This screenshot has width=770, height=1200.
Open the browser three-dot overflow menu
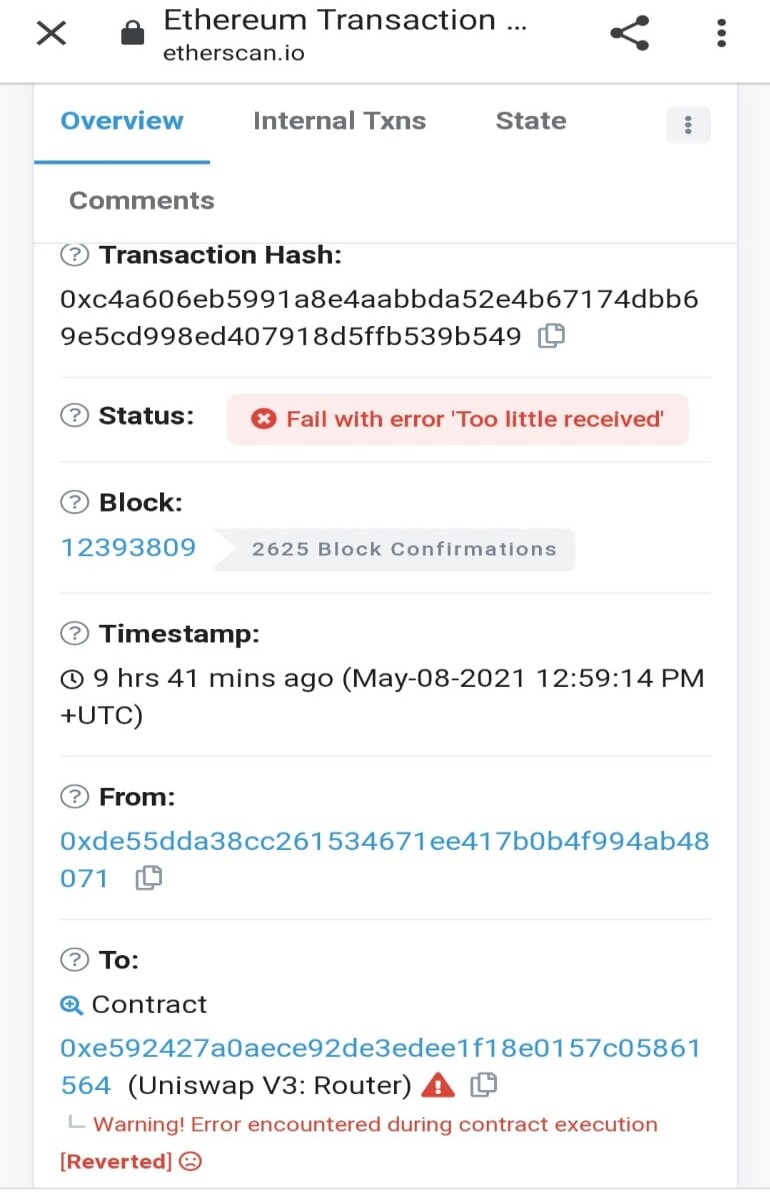(x=721, y=34)
